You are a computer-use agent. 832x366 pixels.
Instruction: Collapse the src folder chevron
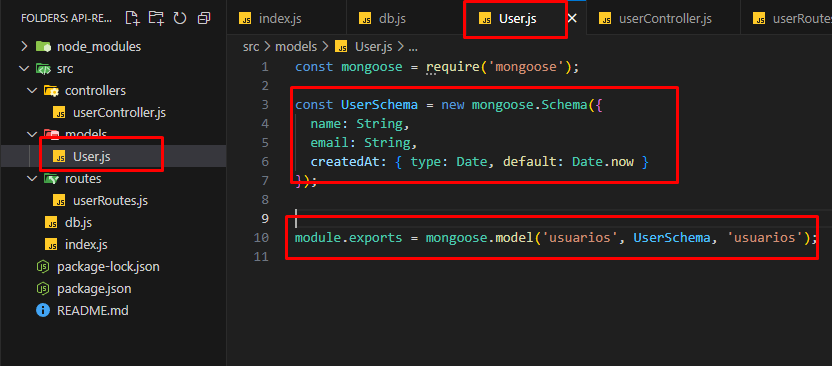(x=24, y=69)
